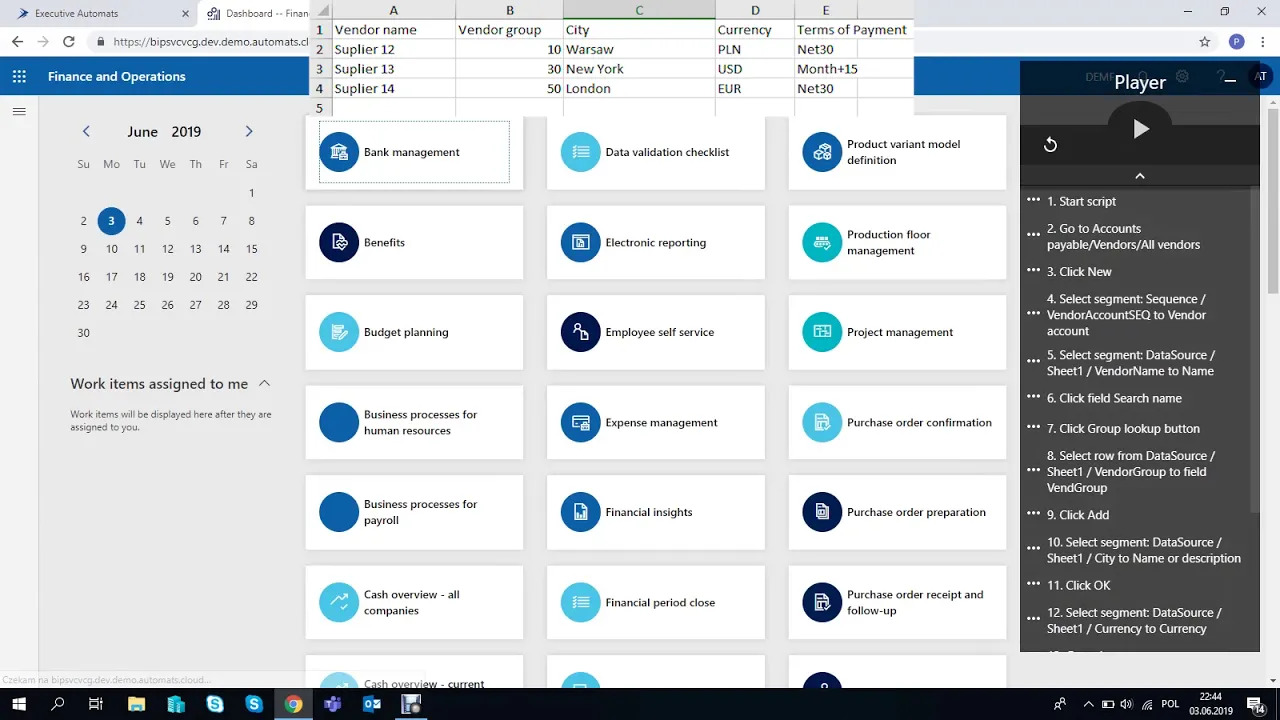This screenshot has height=720, width=1280.
Task: Open the Benefits tile icon
Action: 339,242
